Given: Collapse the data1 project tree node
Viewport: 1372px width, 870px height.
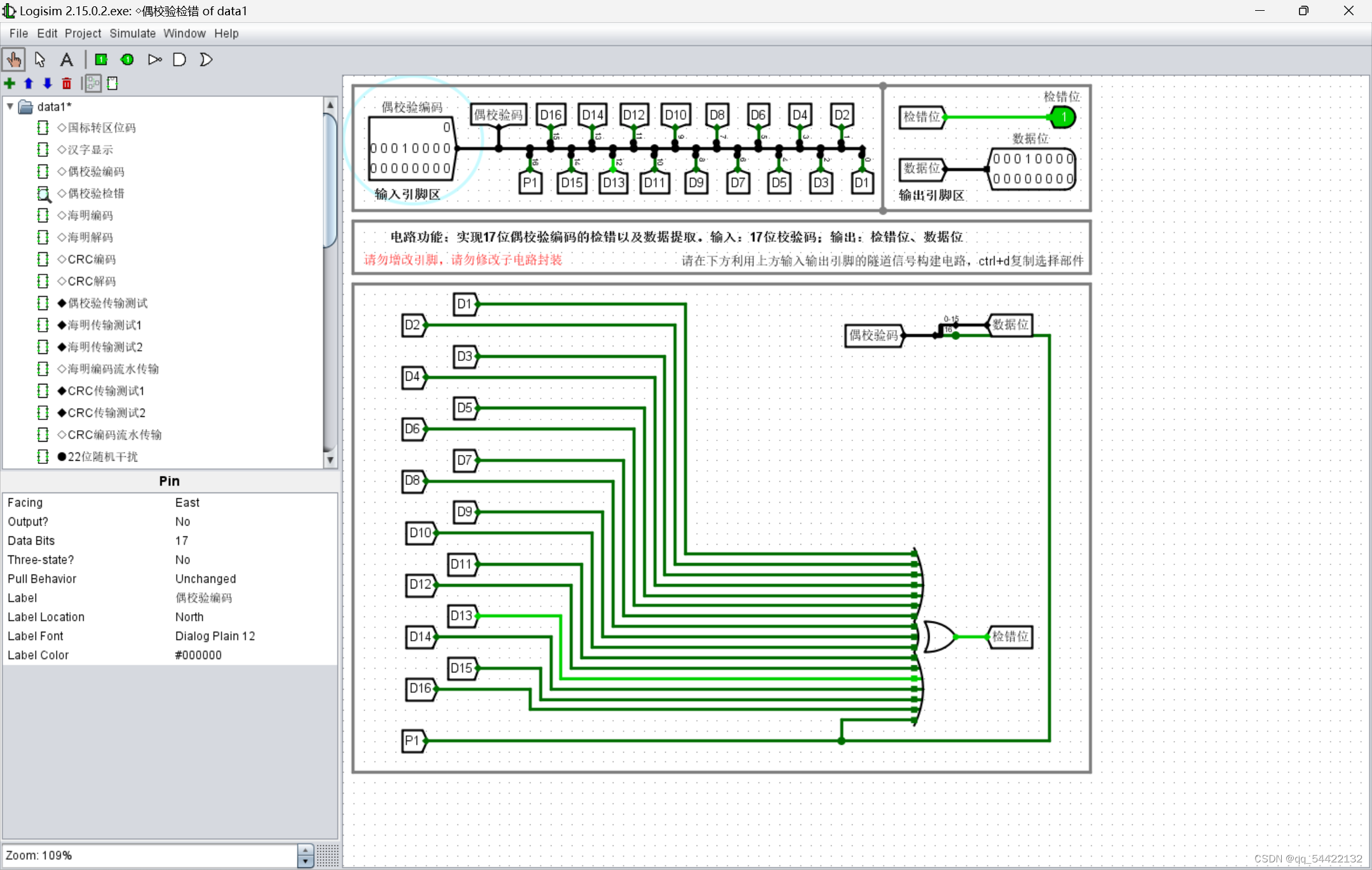Looking at the screenshot, I should (10, 107).
